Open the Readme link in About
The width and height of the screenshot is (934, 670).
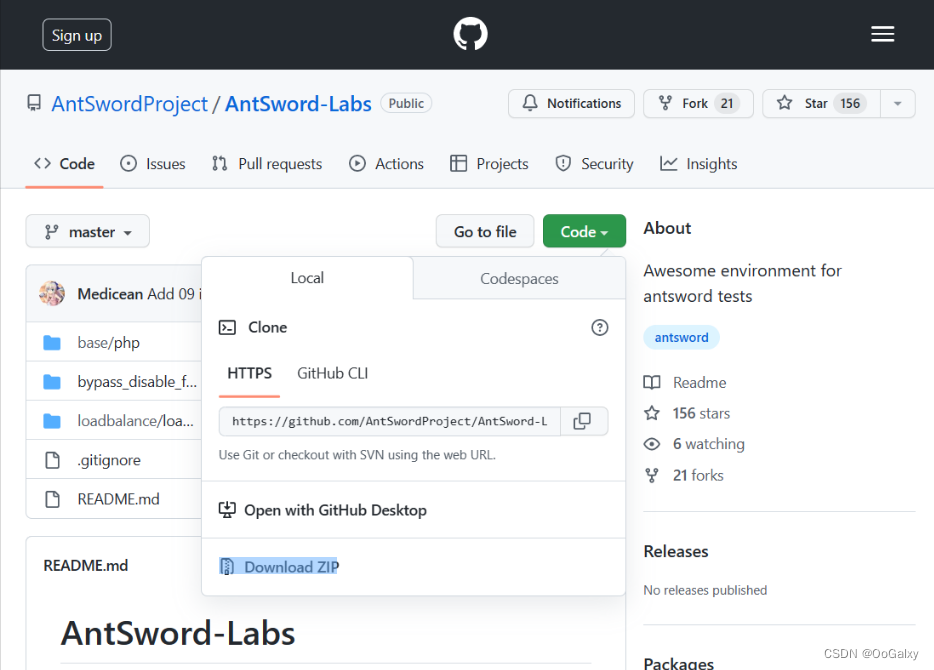pyautogui.click(x=699, y=383)
